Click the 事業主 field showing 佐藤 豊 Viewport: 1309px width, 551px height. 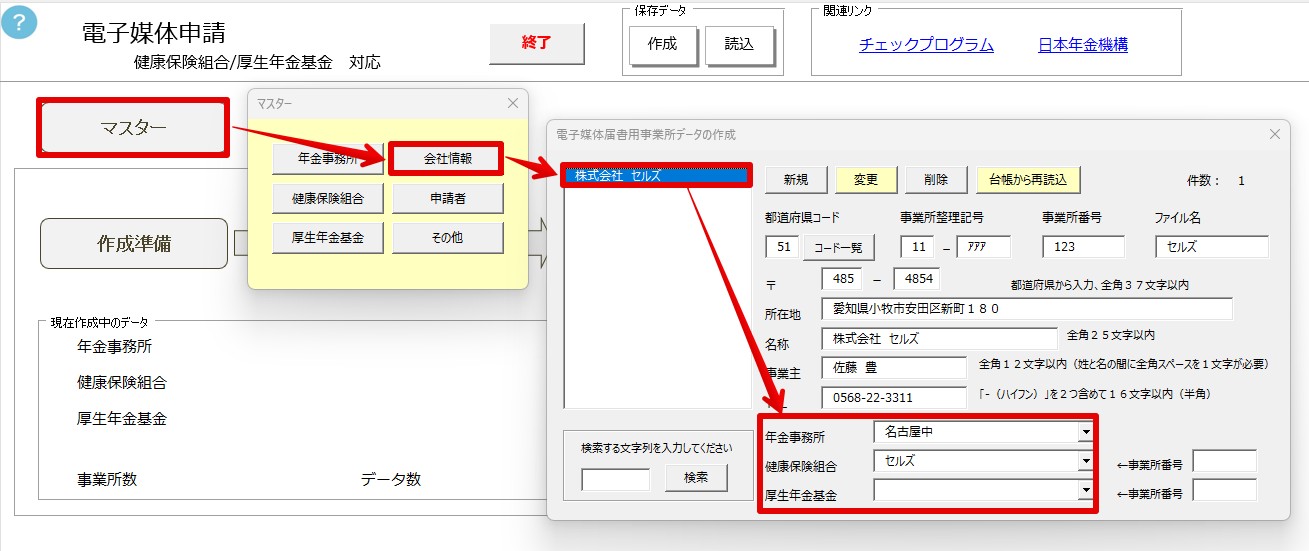coord(894,368)
